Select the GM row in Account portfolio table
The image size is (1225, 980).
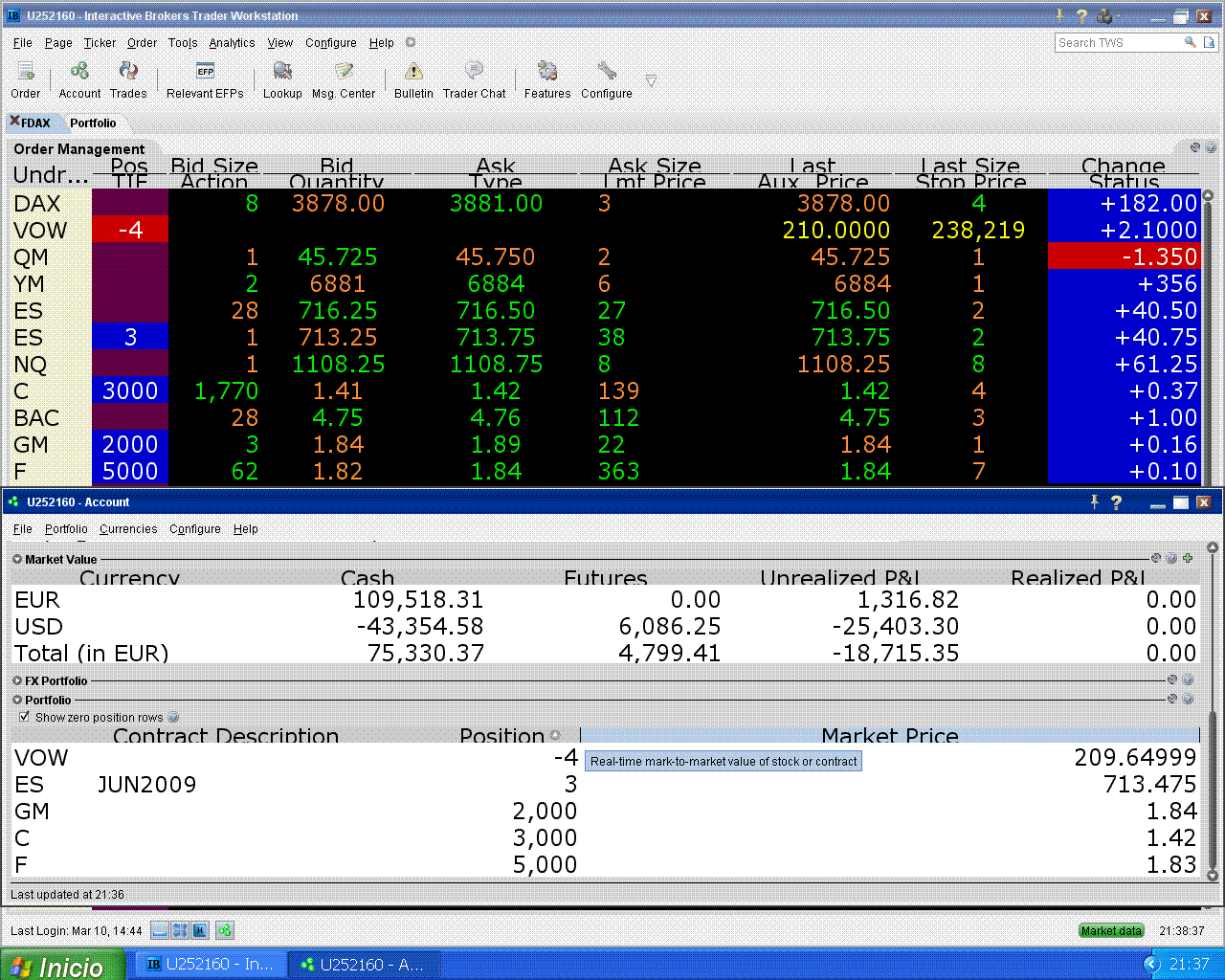[605, 812]
